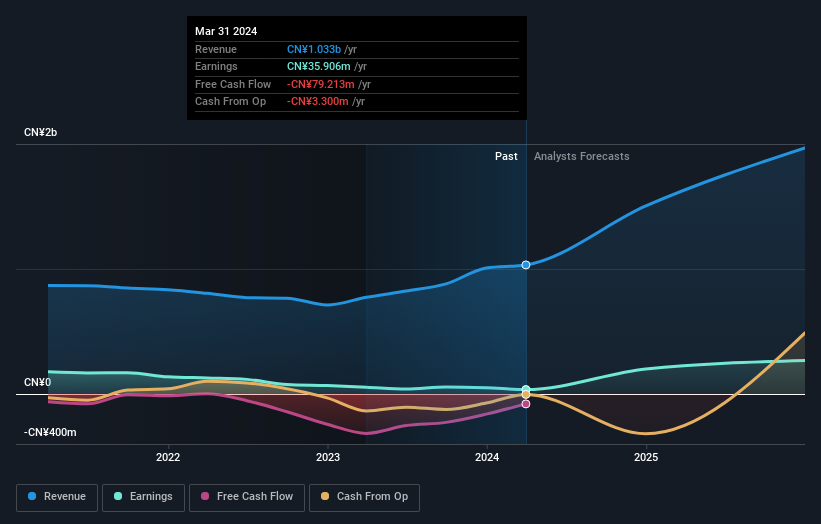The image size is (821, 524).
Task: Toggle the Free Cash Flow legend button
Action: click(x=247, y=497)
